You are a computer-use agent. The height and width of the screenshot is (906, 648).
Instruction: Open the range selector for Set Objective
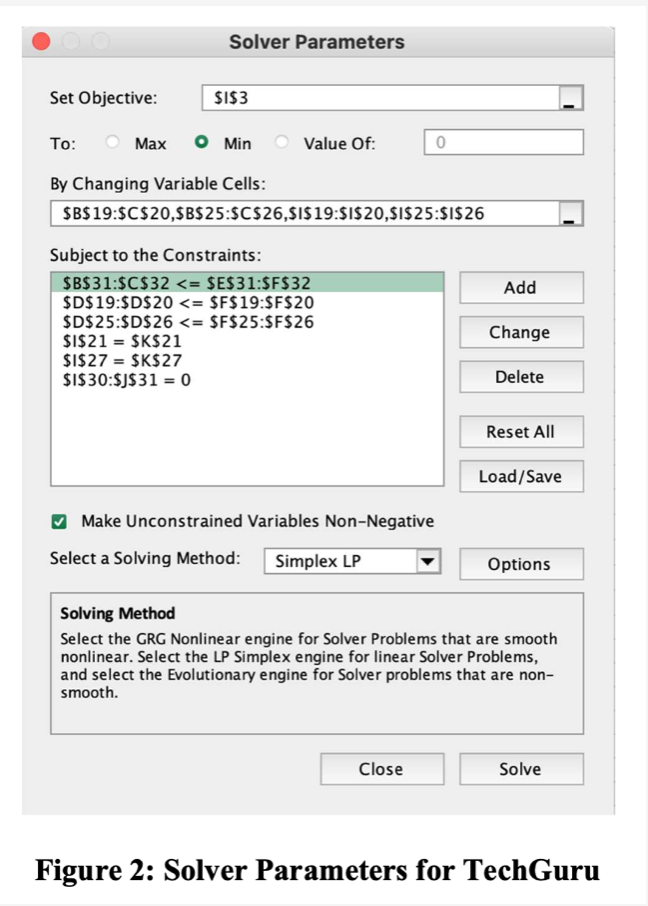pos(573,97)
